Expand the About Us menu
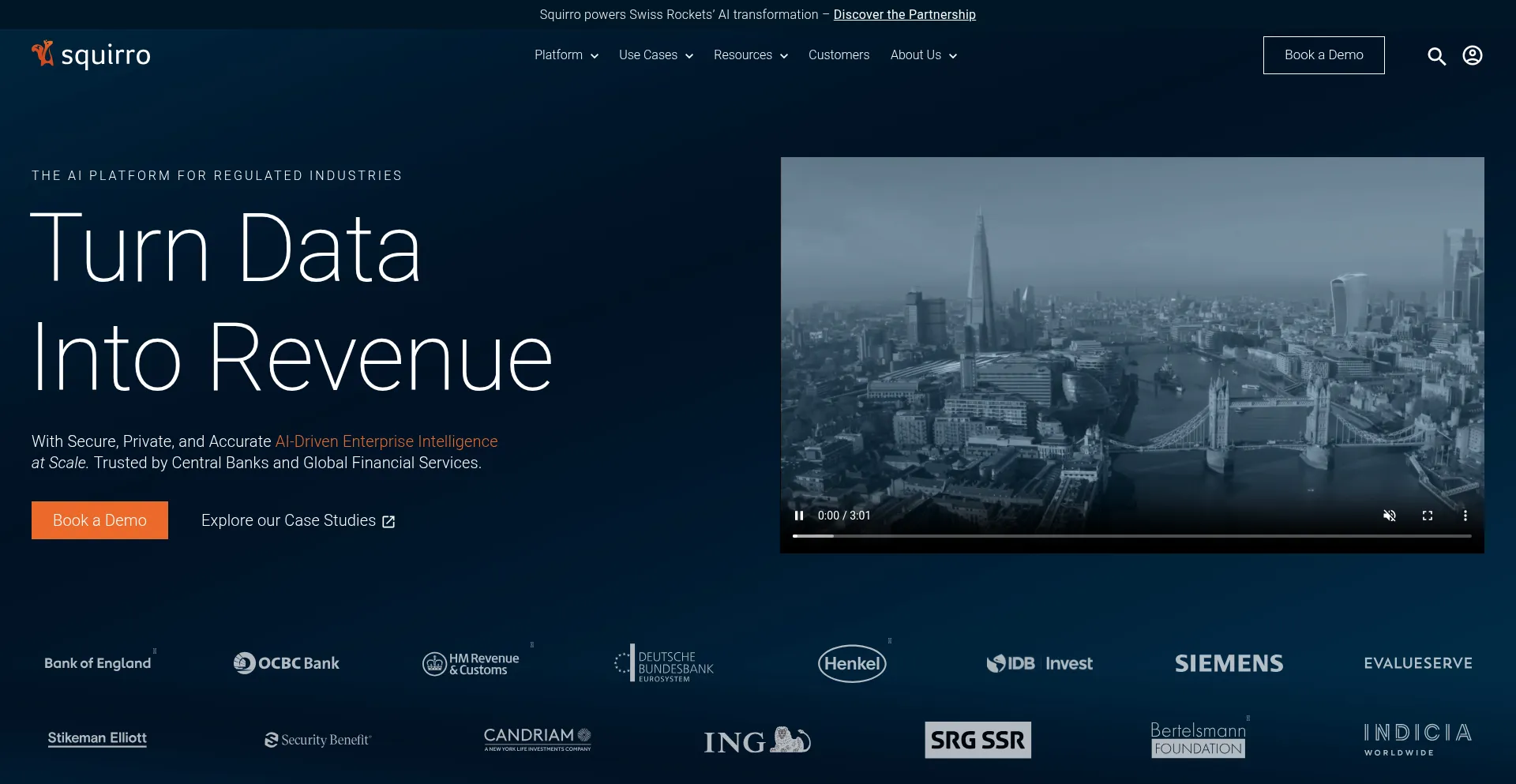Screen dimensions: 1516x784 (x=923, y=55)
